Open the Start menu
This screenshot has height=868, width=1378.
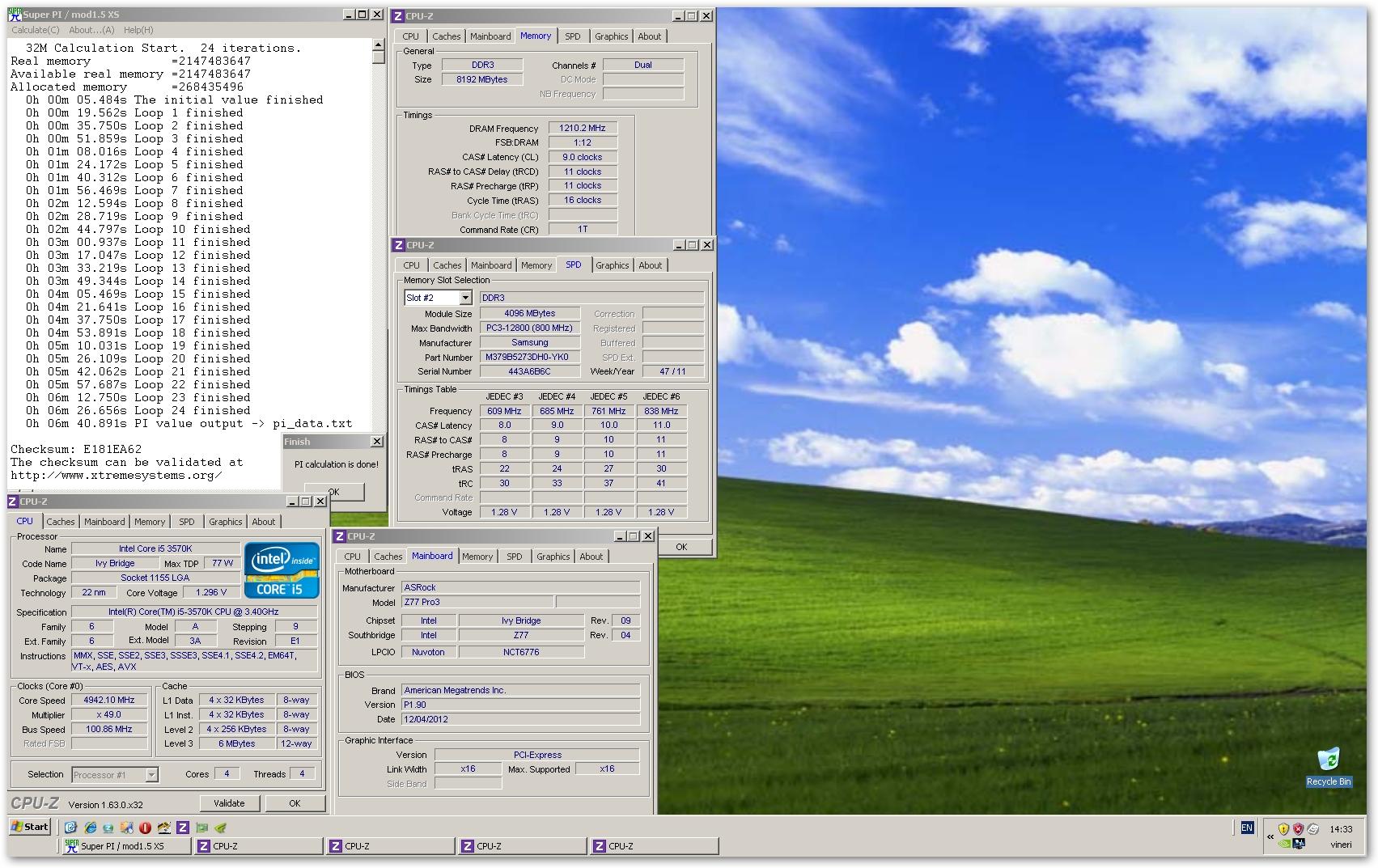[30, 827]
